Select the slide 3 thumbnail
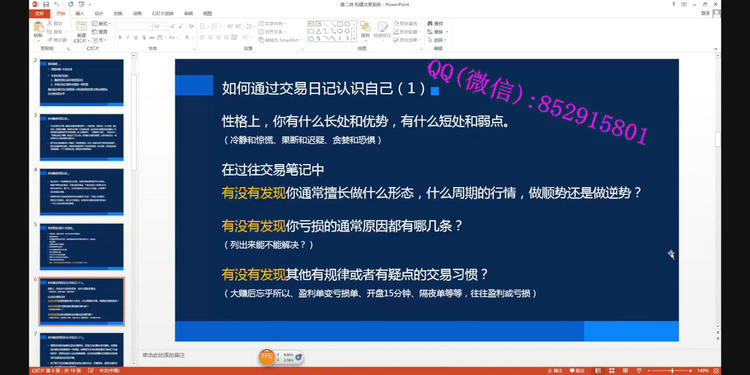The height and width of the screenshot is (375, 750). (82, 137)
